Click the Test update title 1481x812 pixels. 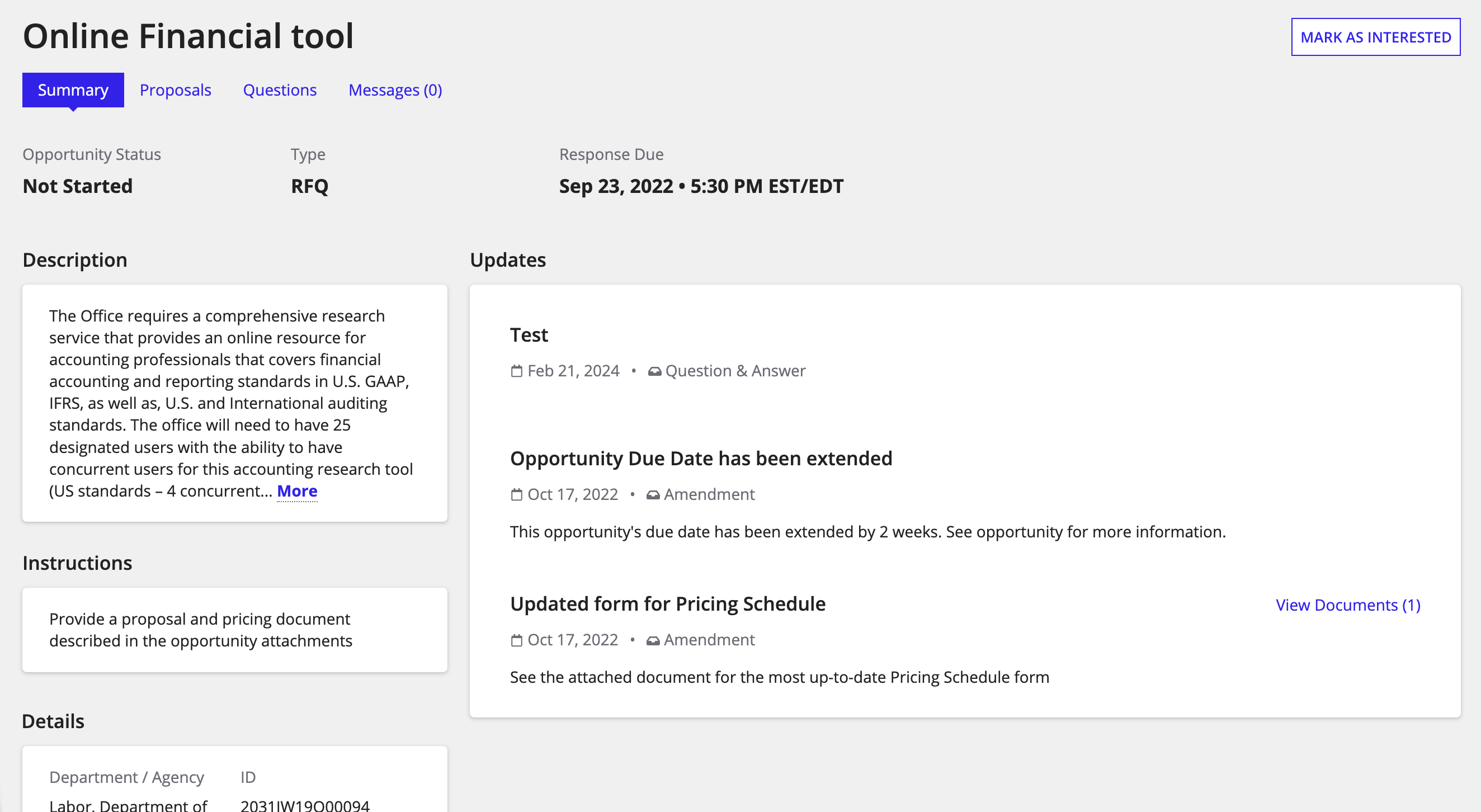coord(529,335)
